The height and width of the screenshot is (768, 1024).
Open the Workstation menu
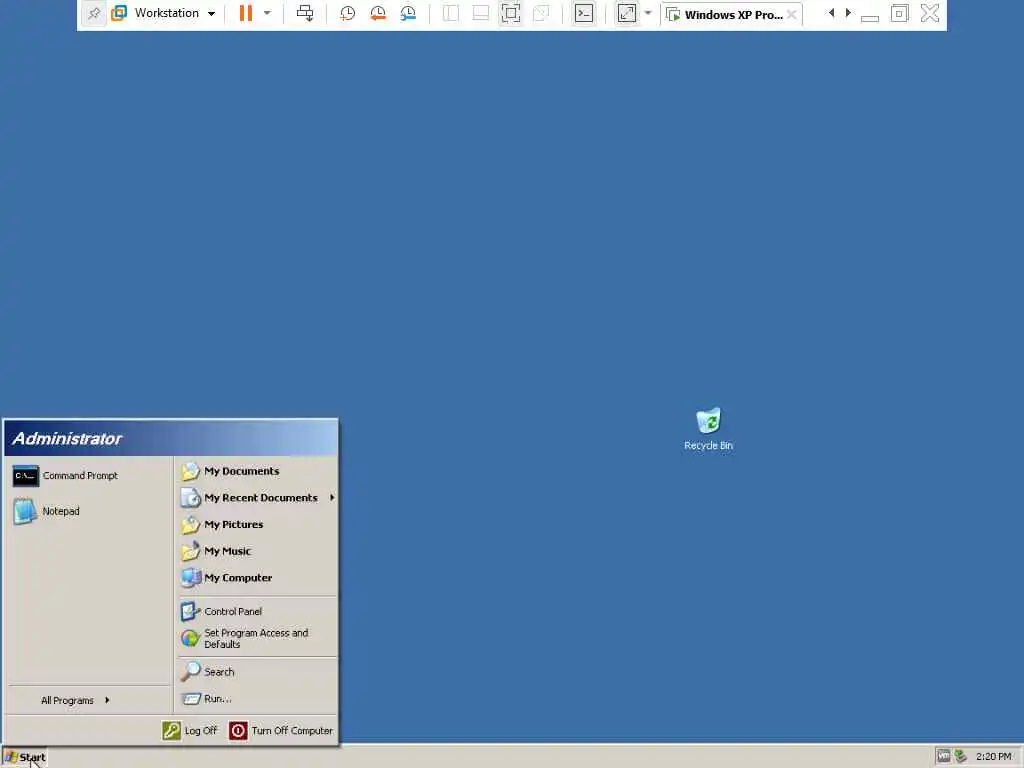(x=164, y=13)
